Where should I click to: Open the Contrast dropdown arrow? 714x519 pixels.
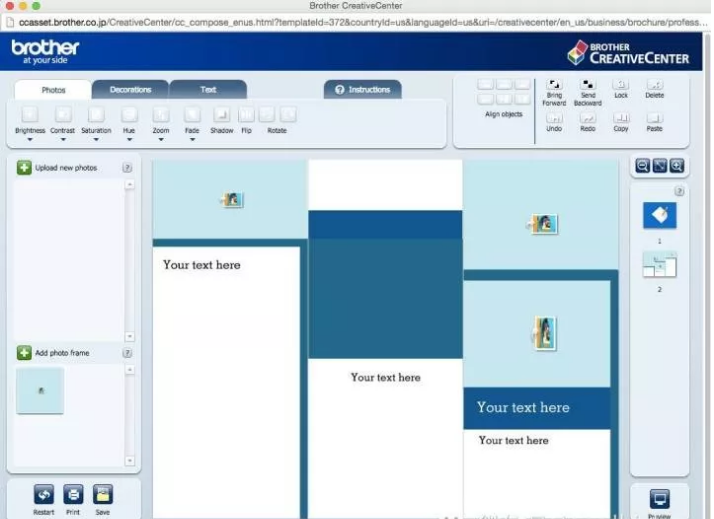tap(62, 140)
